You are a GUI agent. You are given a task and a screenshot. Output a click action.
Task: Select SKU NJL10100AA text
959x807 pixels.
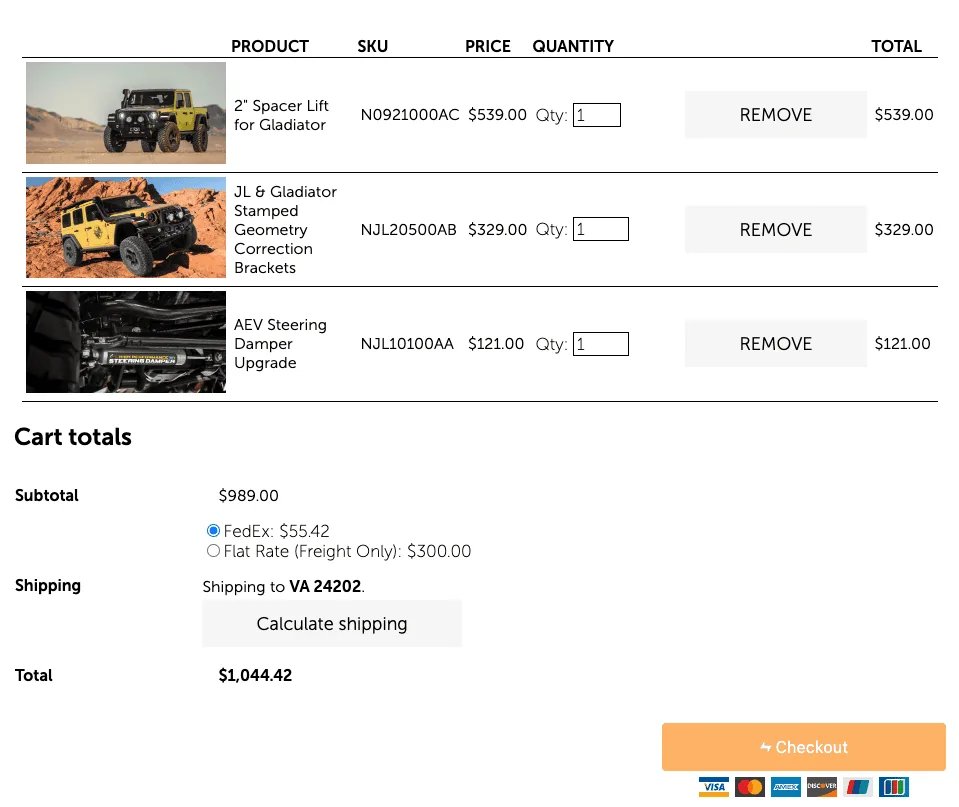click(407, 344)
